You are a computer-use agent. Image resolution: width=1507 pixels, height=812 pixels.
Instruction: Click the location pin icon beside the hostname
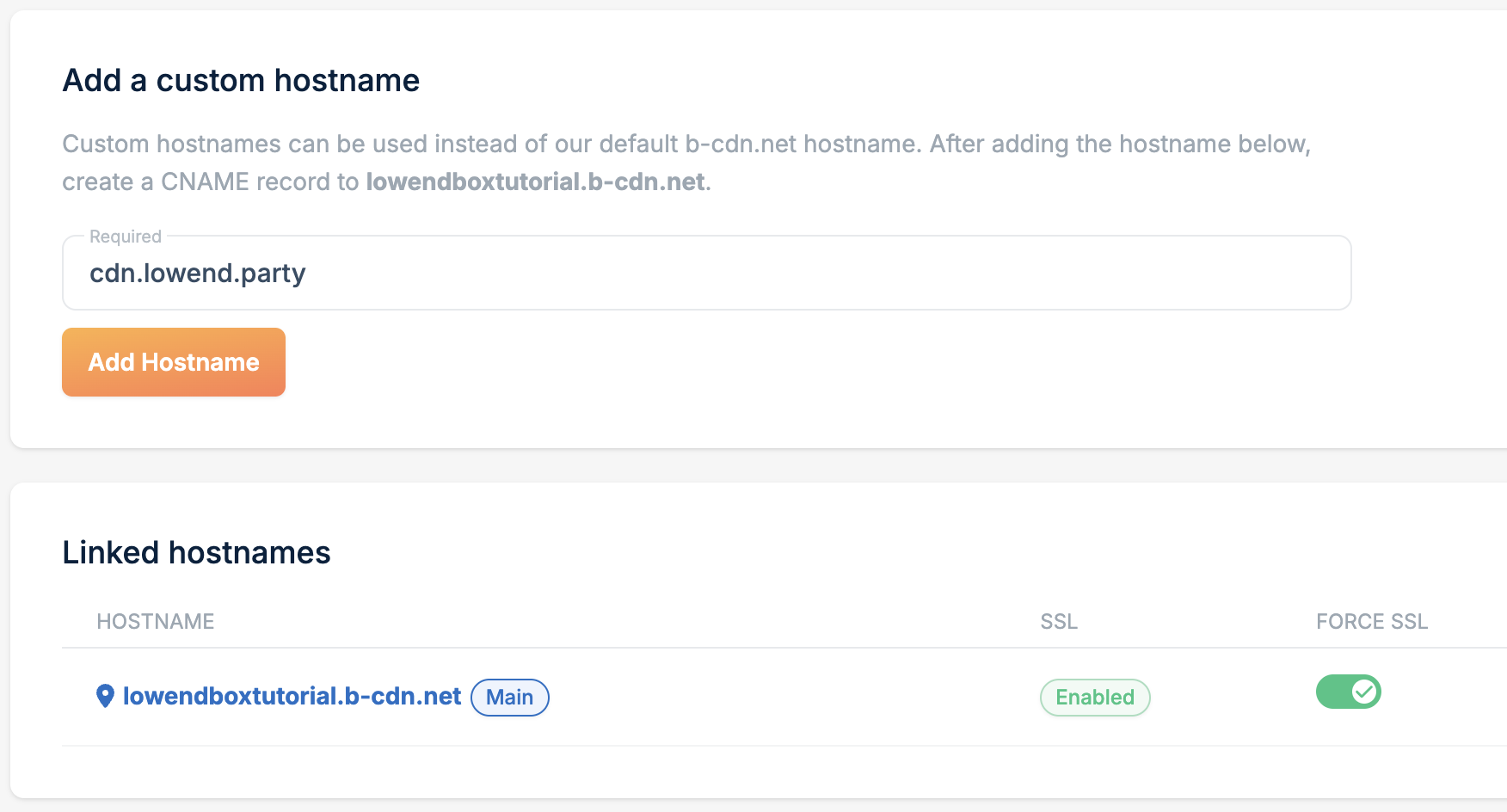105,696
